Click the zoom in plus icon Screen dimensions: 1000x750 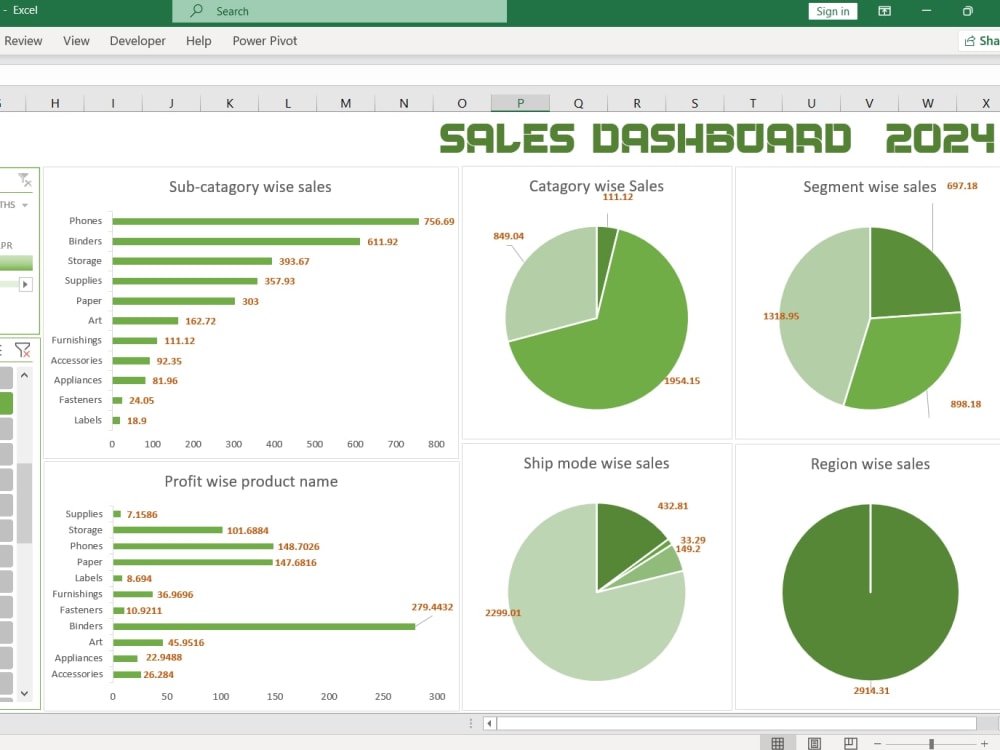984,744
